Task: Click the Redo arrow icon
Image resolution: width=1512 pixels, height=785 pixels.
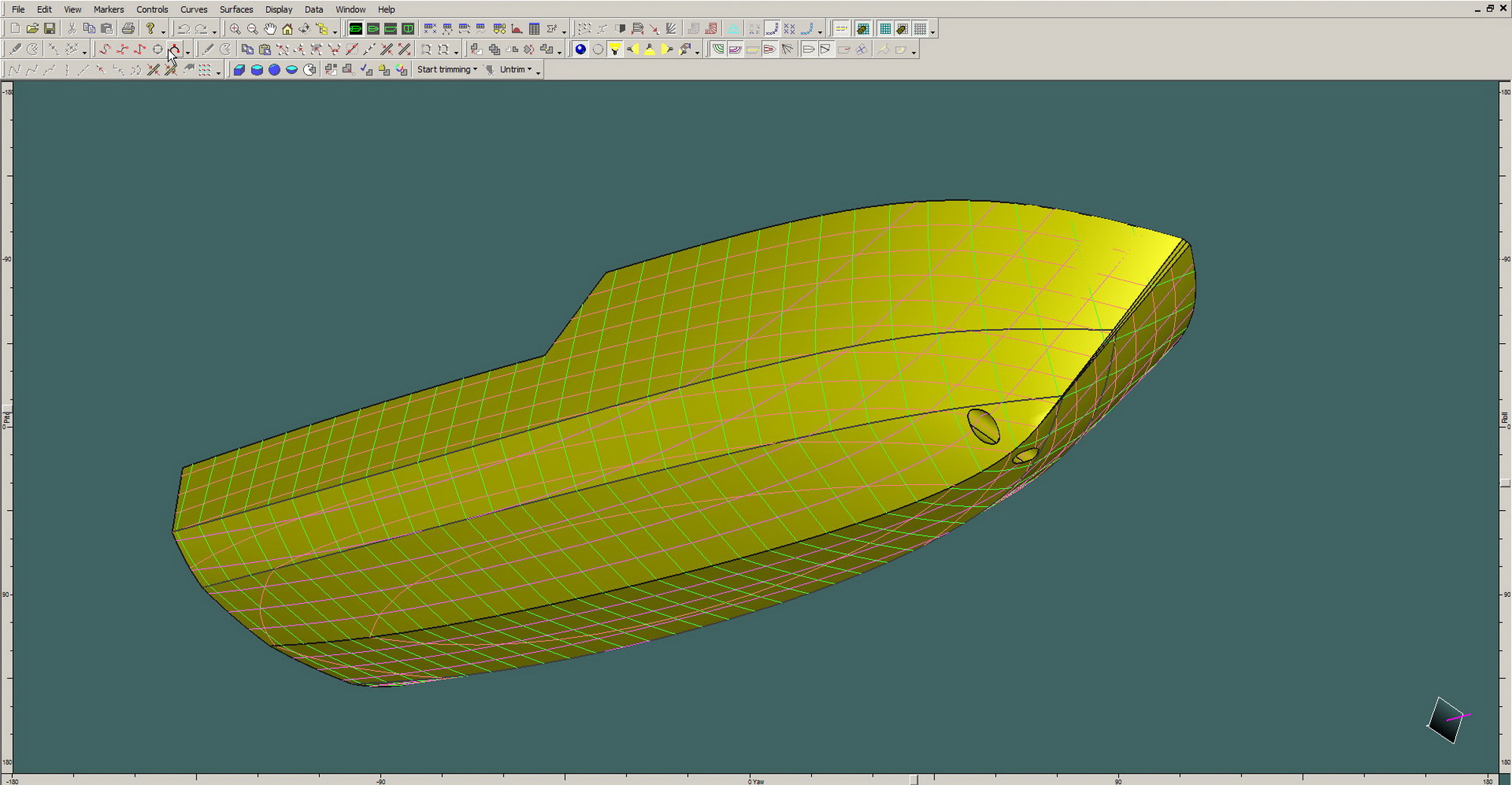Action: click(x=201, y=29)
